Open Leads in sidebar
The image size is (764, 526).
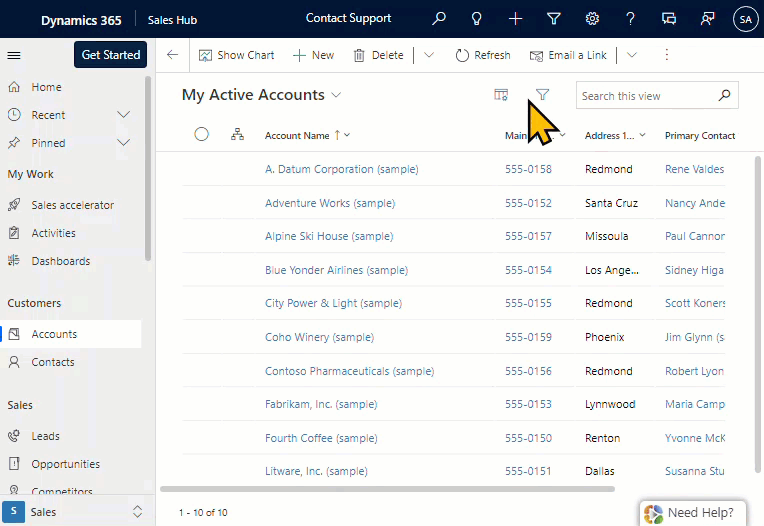click(45, 436)
